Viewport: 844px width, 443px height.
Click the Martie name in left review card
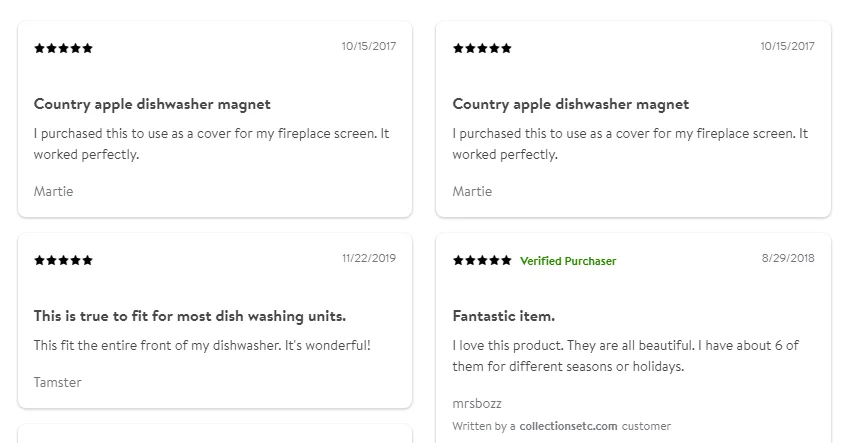tap(53, 192)
